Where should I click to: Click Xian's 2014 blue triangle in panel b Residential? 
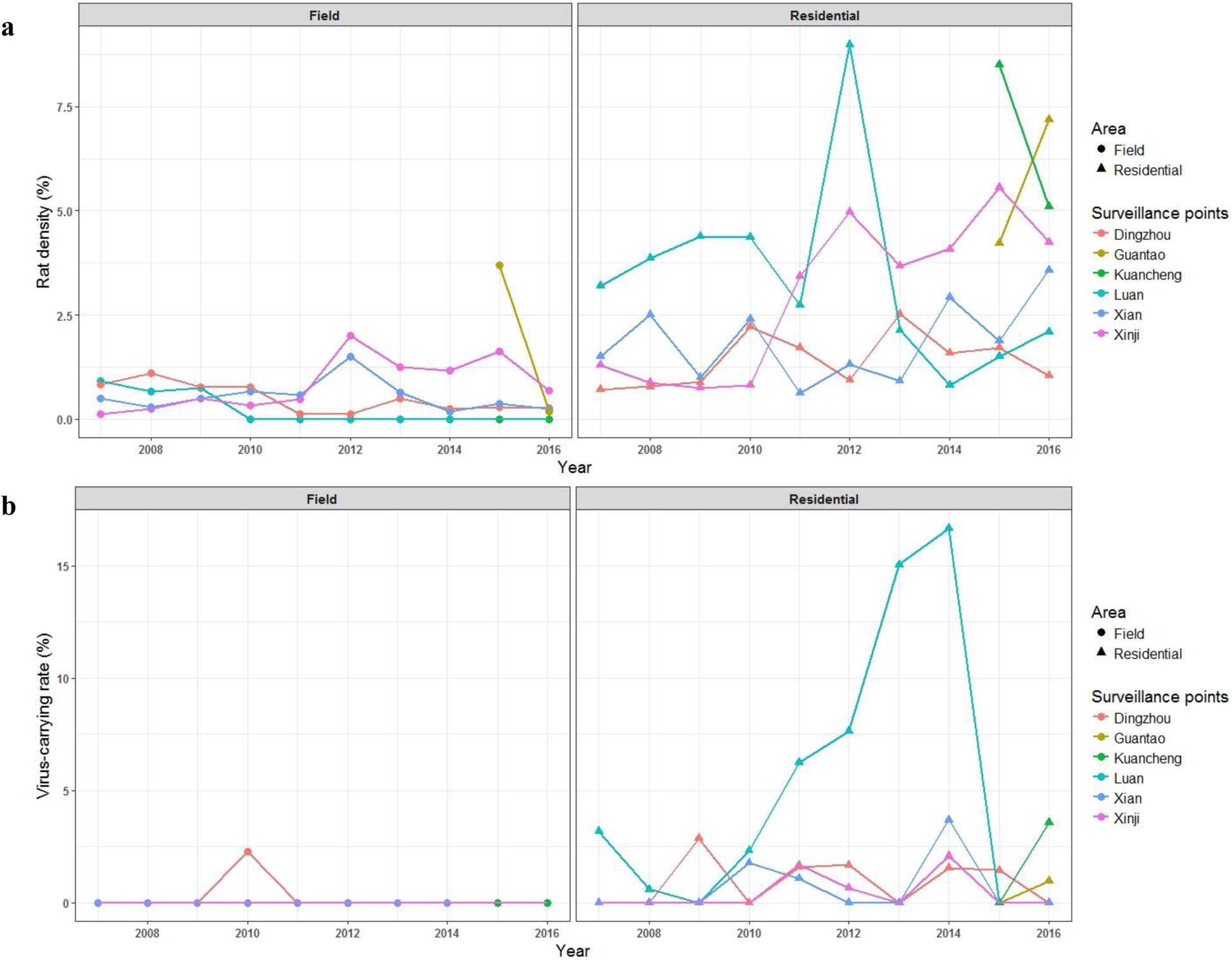click(948, 819)
